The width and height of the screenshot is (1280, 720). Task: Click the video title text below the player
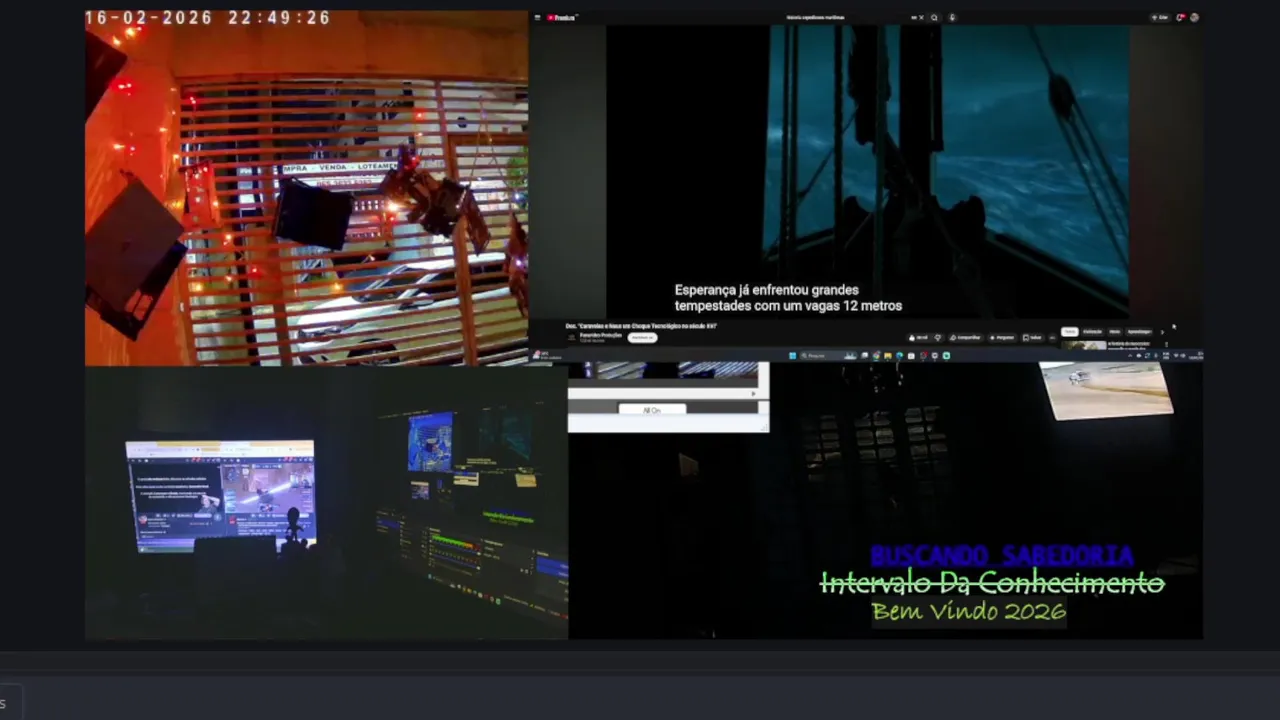point(641,326)
